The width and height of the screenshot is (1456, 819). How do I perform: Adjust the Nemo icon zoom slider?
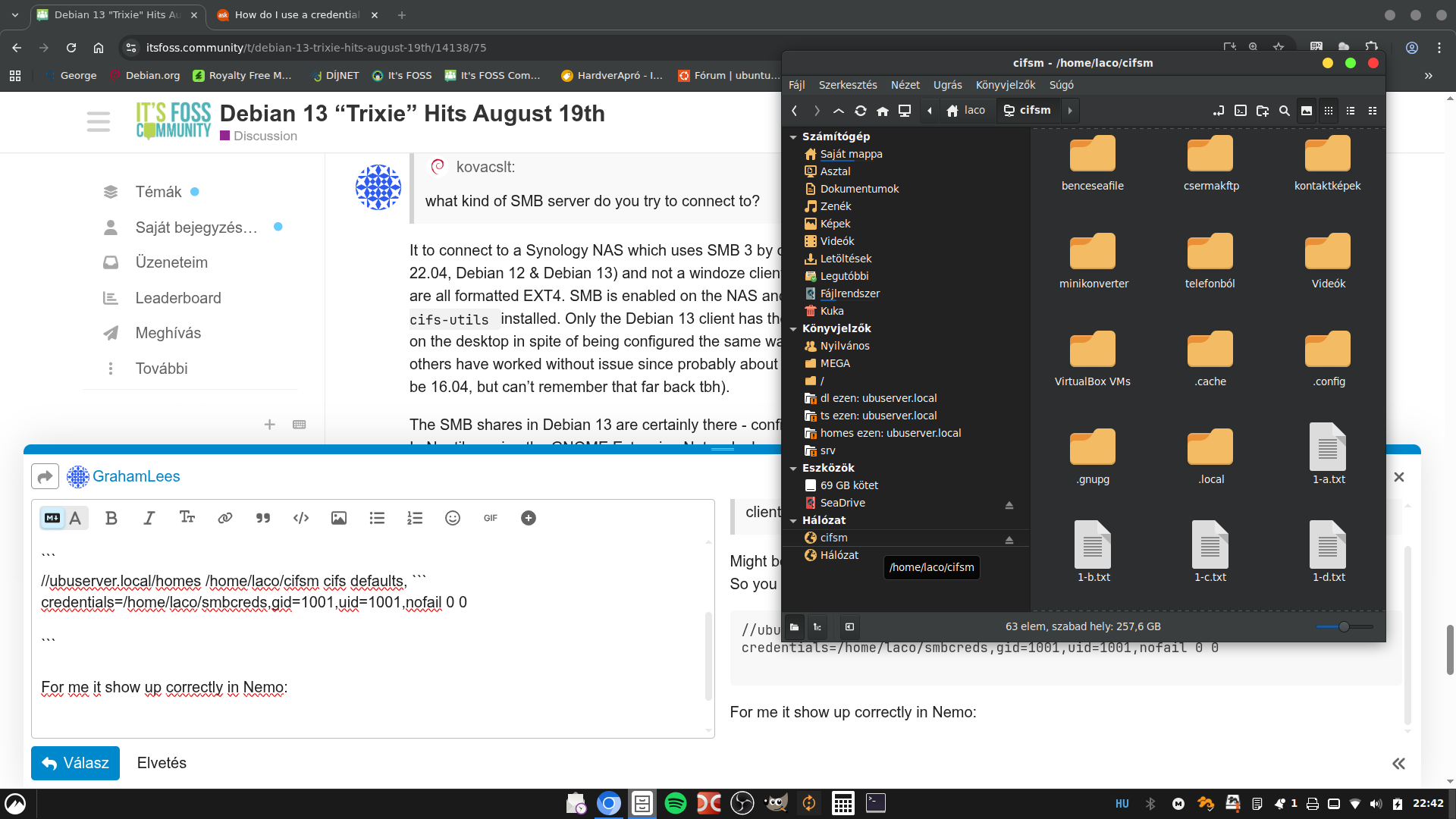[x=1344, y=626]
